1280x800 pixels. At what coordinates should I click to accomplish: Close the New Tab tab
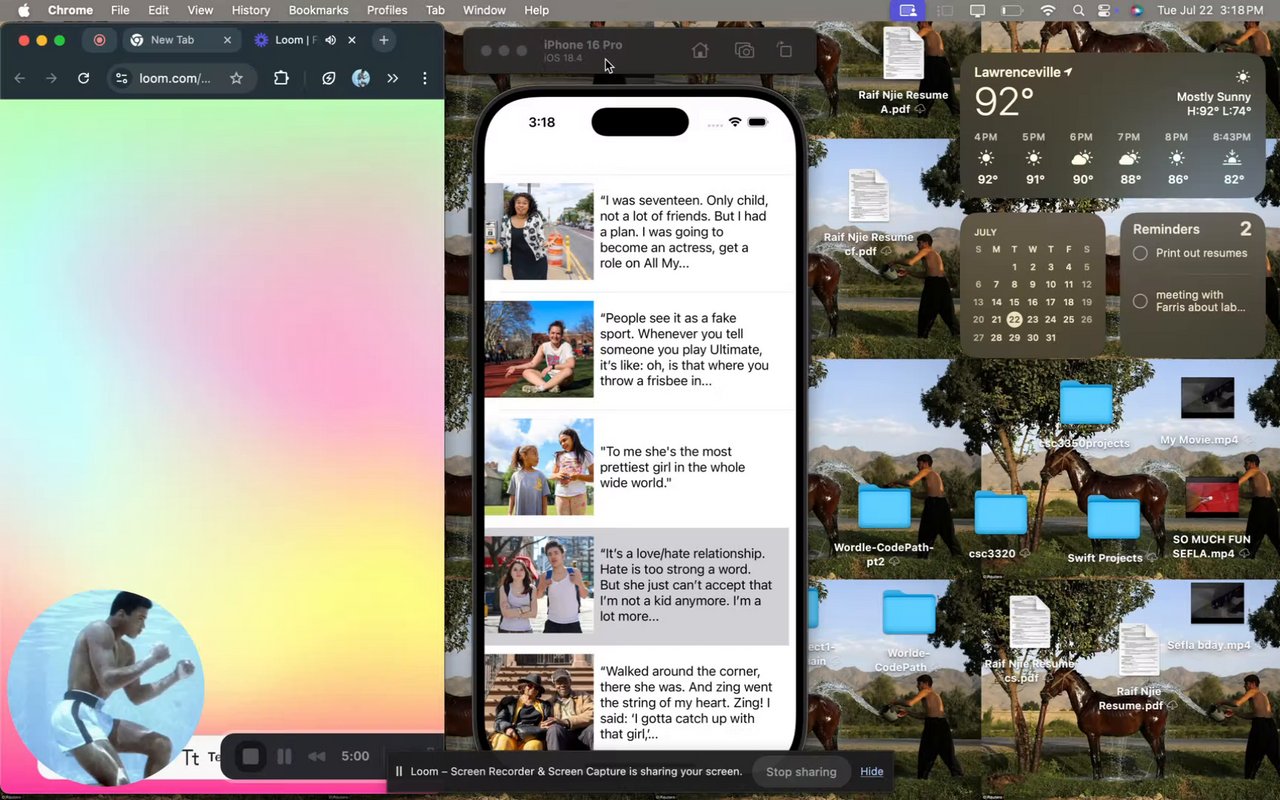click(x=227, y=40)
